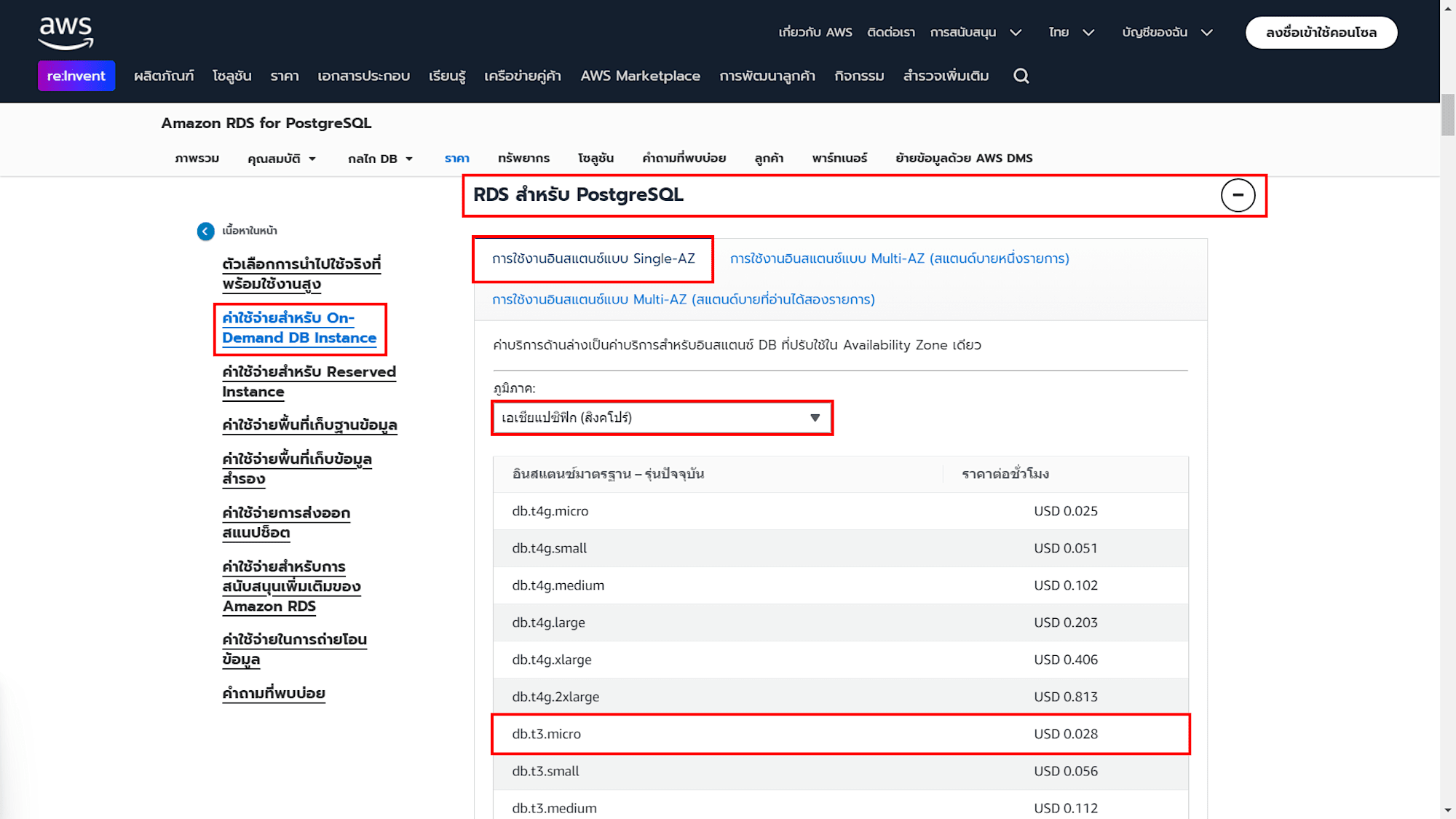The width and height of the screenshot is (1456, 819).
Task: Open the re:Invent button
Action: pyautogui.click(x=76, y=76)
